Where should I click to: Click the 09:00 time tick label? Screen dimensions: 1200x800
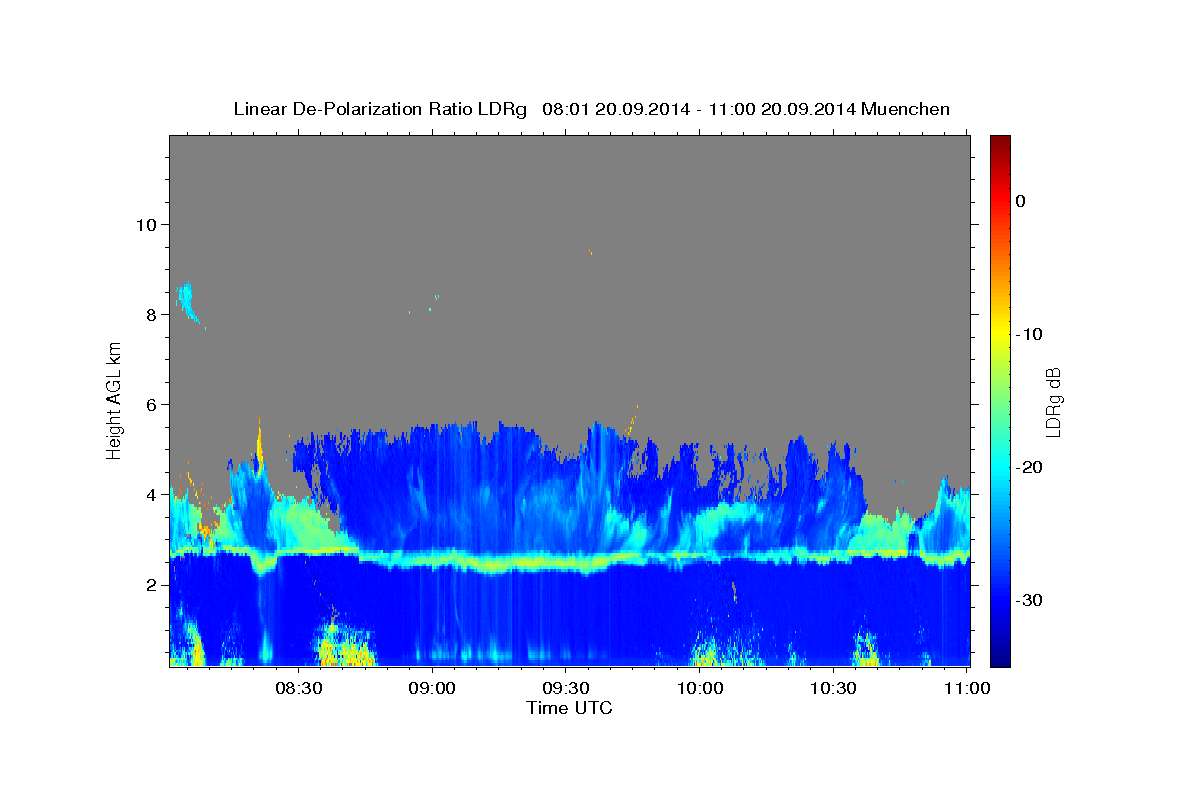(433, 689)
